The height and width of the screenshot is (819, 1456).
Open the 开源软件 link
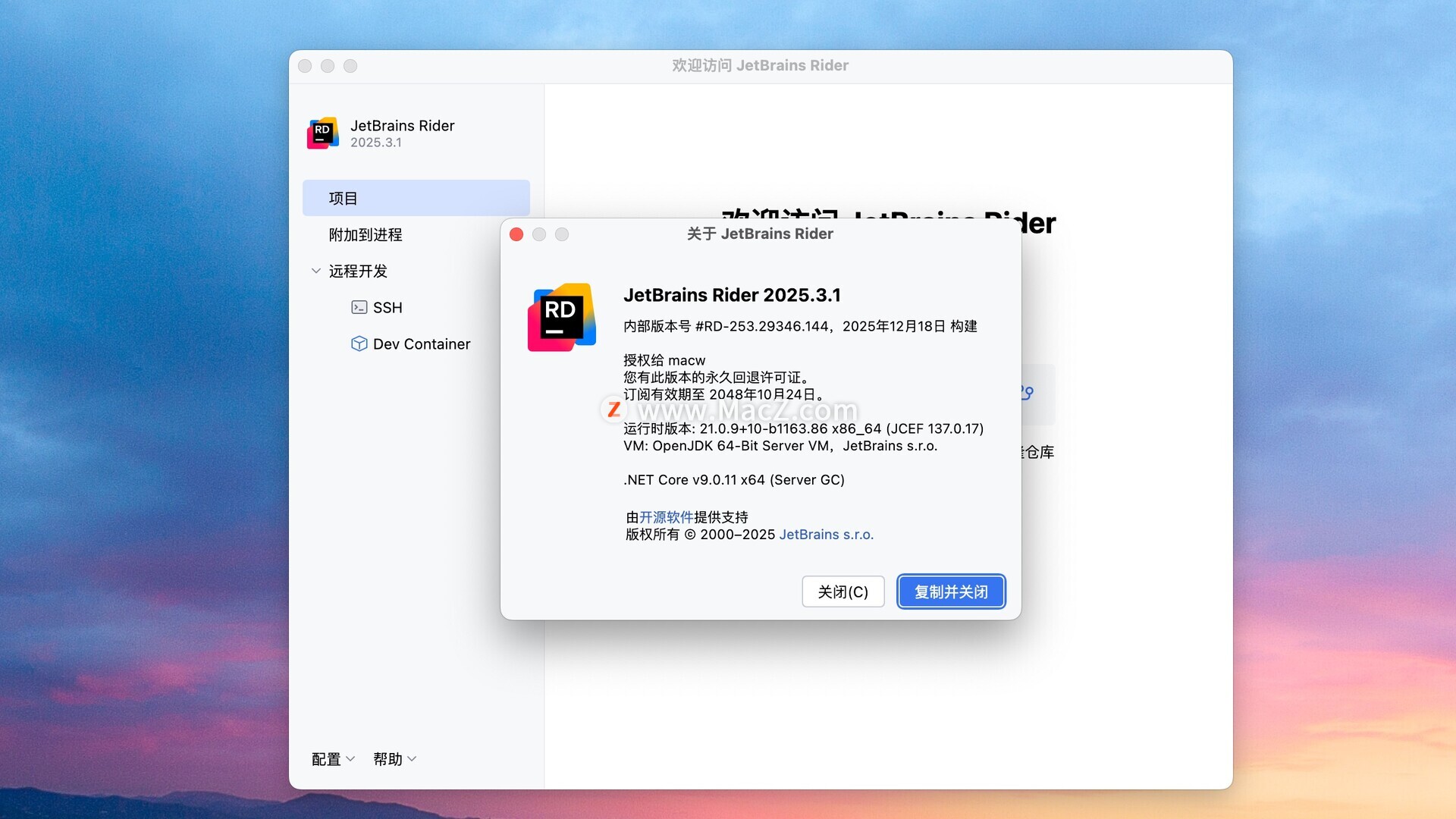(666, 517)
